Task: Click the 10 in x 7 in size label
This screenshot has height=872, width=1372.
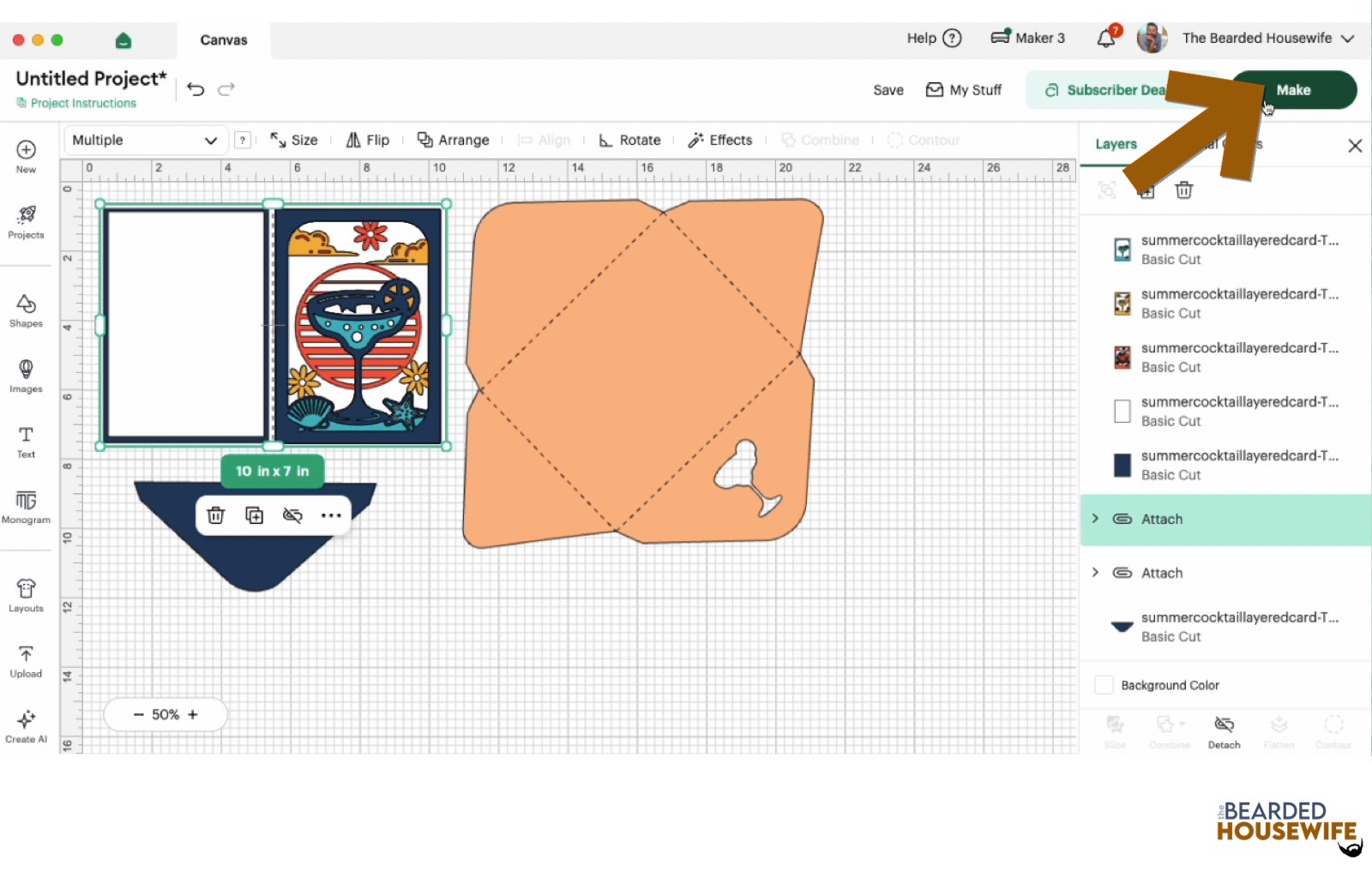Action: 273,471
